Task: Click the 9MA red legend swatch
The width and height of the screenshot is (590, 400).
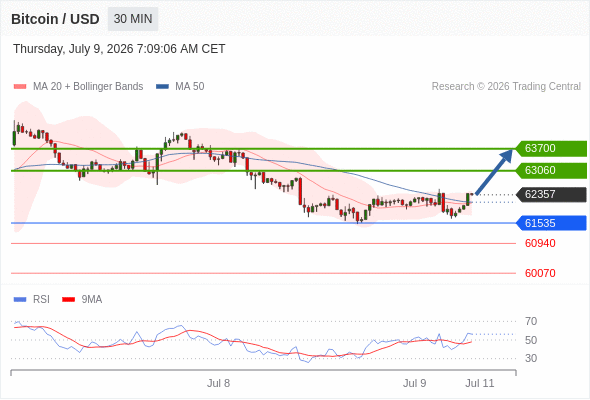Action: click(68, 300)
